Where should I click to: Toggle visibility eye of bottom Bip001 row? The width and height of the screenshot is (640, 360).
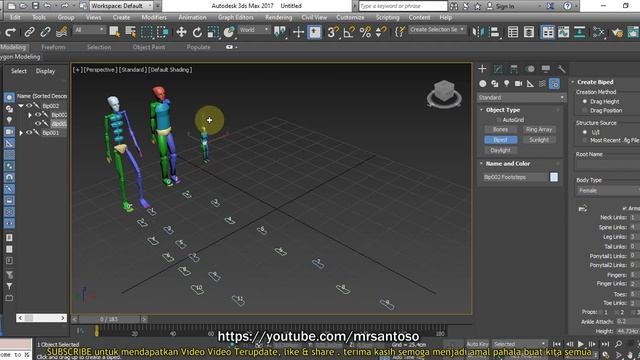(29, 133)
